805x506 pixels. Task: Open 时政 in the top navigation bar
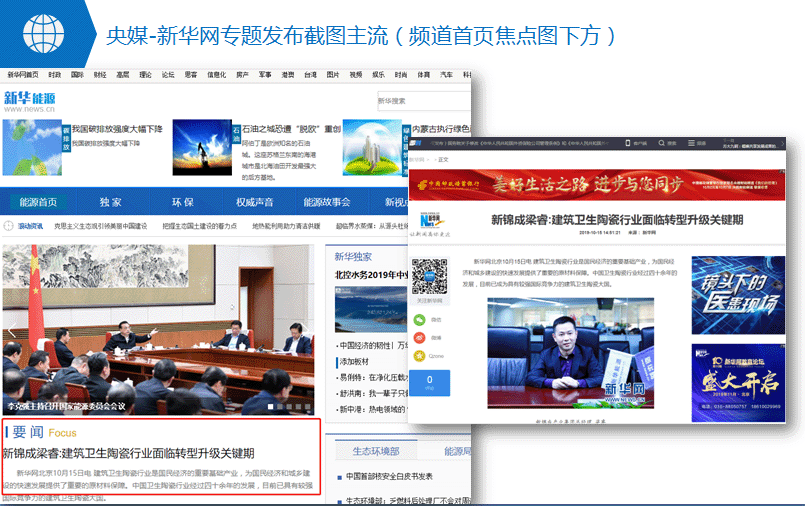54,75
